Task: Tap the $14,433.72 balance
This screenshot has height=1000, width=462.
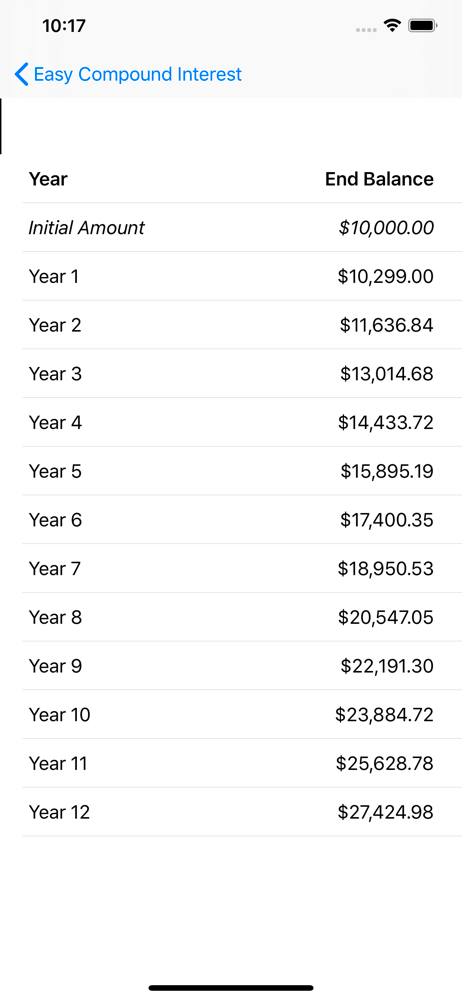Action: tap(385, 422)
